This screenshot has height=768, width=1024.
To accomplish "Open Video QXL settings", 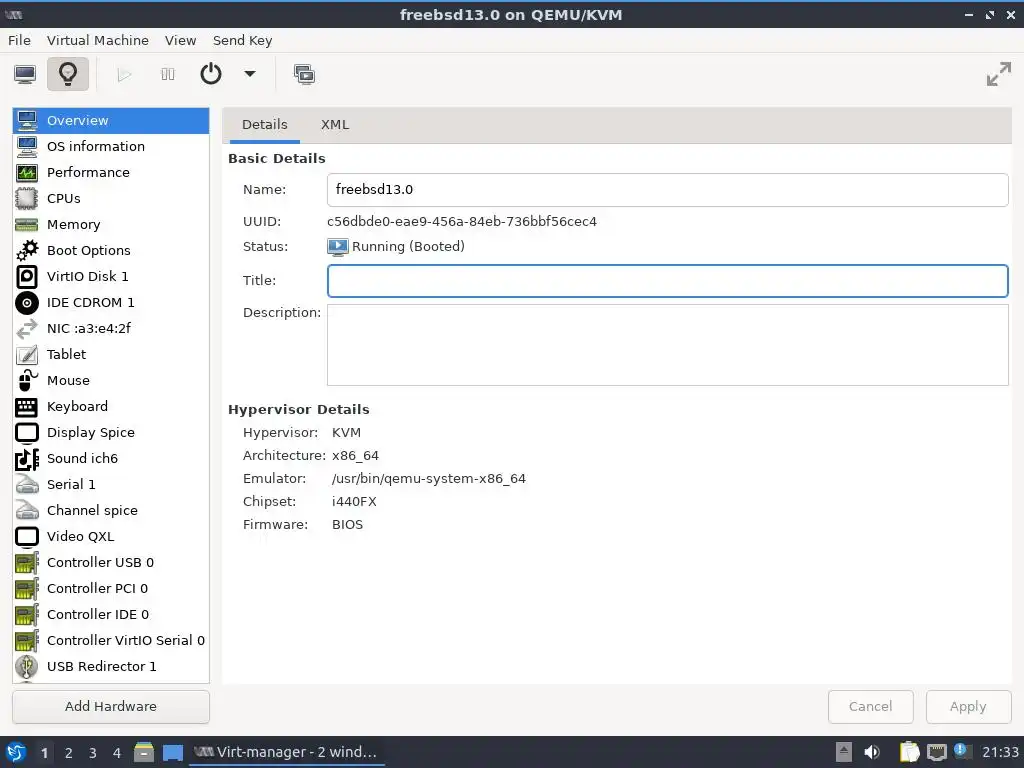I will click(x=111, y=537).
